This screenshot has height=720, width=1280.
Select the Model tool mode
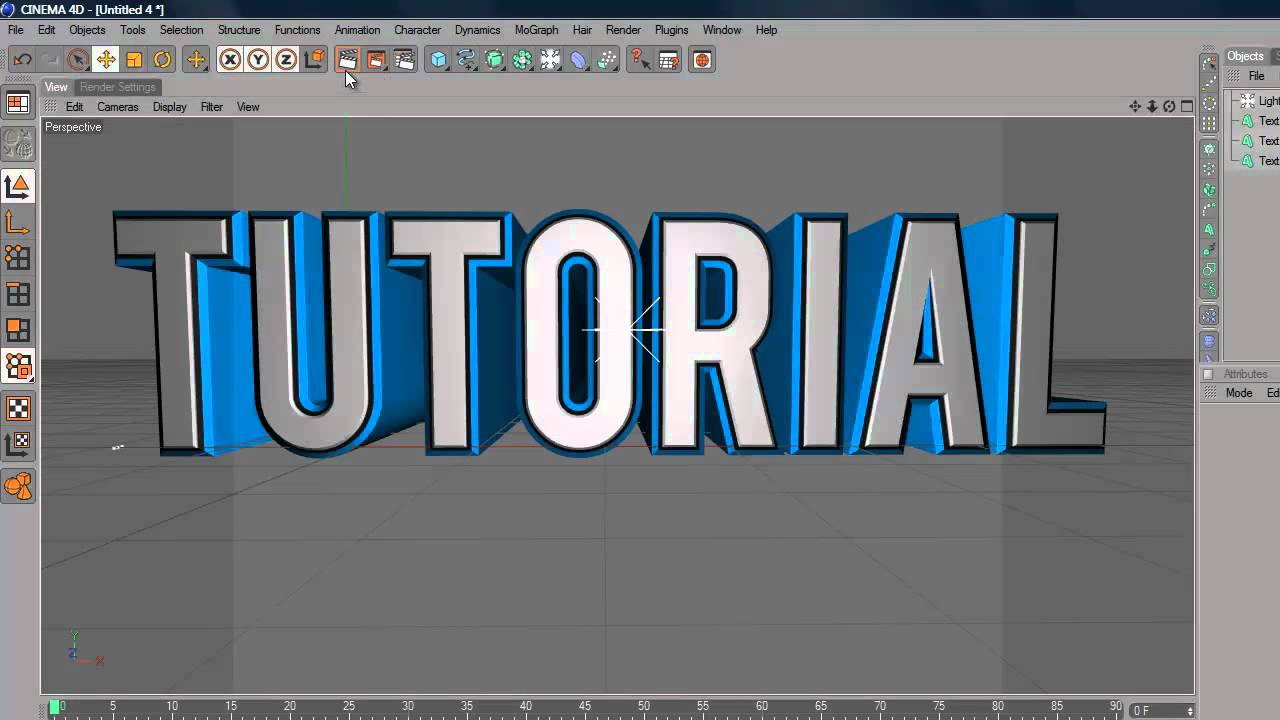pos(18,187)
